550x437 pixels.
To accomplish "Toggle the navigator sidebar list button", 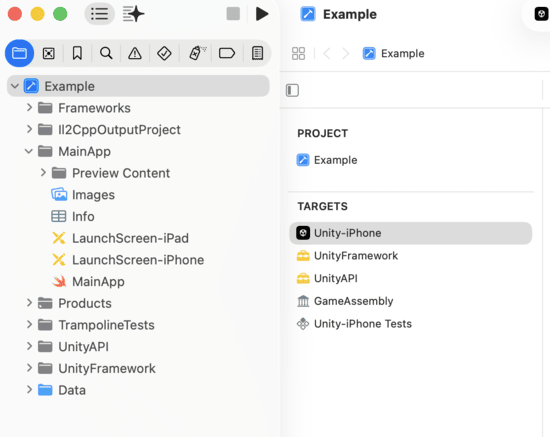I will coord(100,14).
